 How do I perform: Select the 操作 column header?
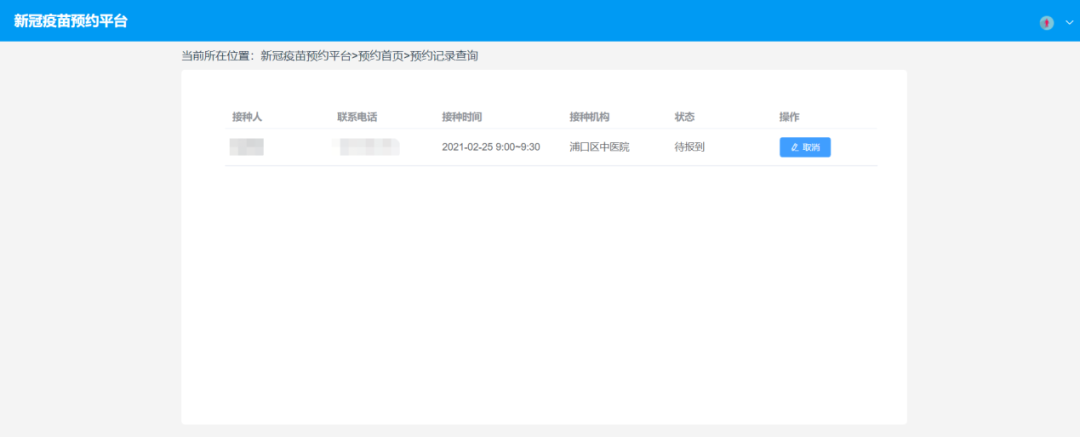[x=789, y=117]
